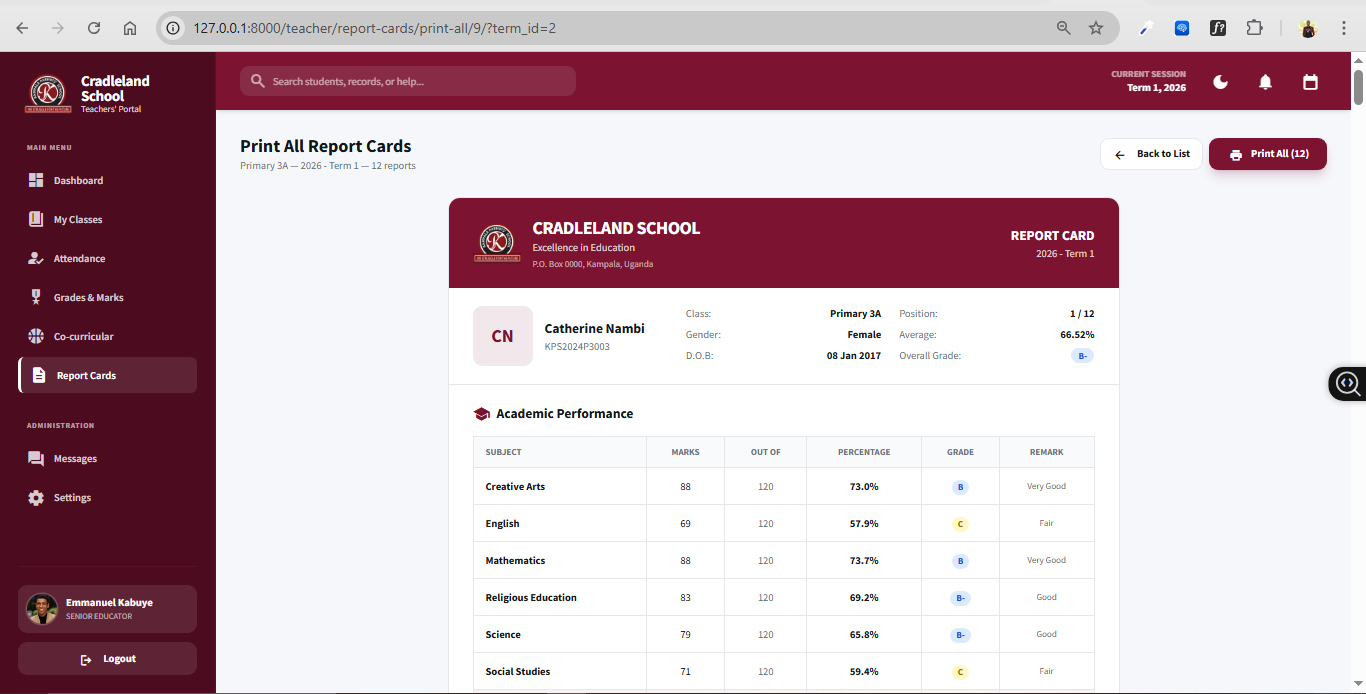The width and height of the screenshot is (1366, 694).
Task: Click the Dashboard sidebar icon
Action: (36, 181)
